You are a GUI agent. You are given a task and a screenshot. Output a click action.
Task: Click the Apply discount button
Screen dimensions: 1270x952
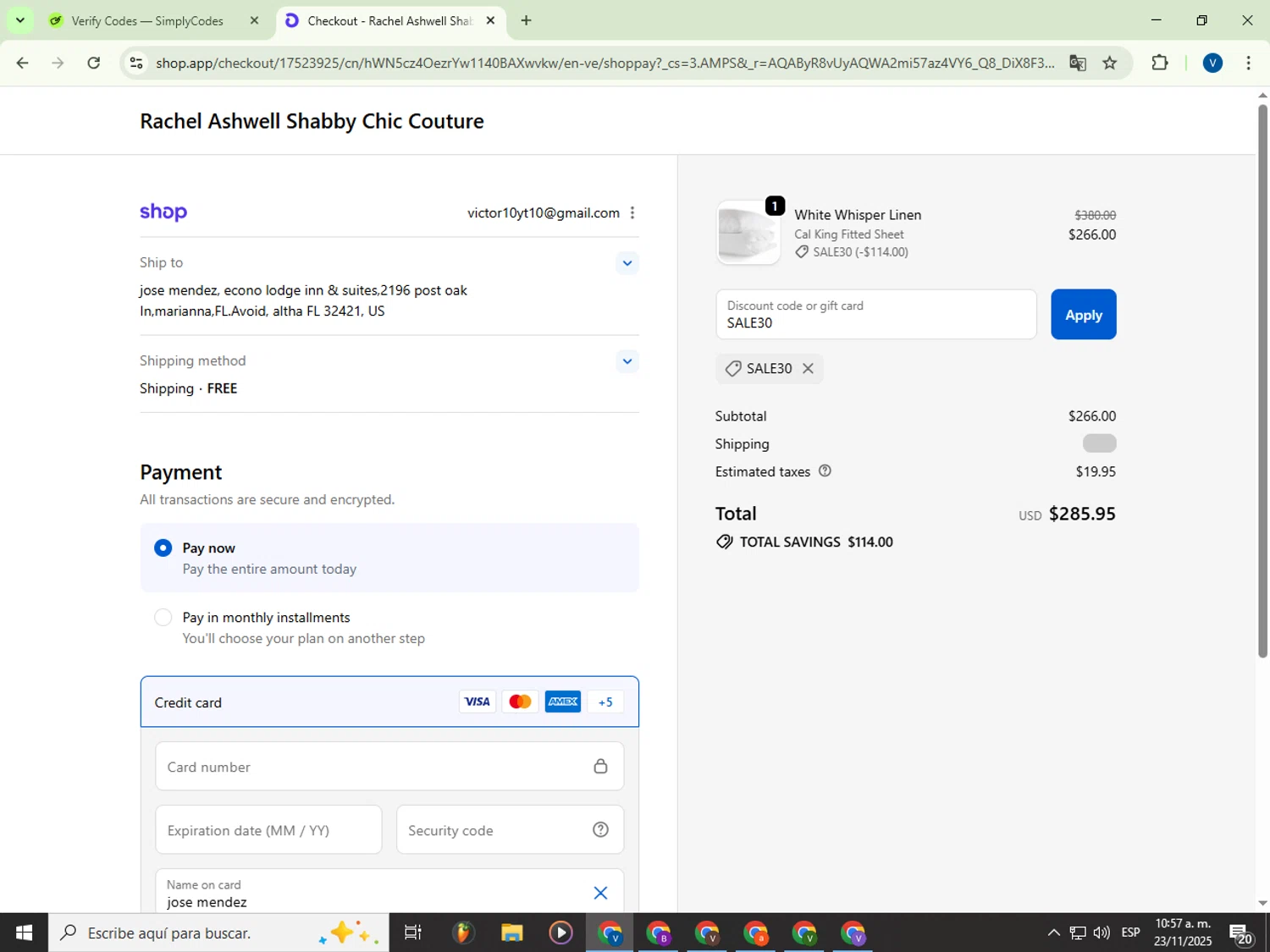click(x=1083, y=315)
